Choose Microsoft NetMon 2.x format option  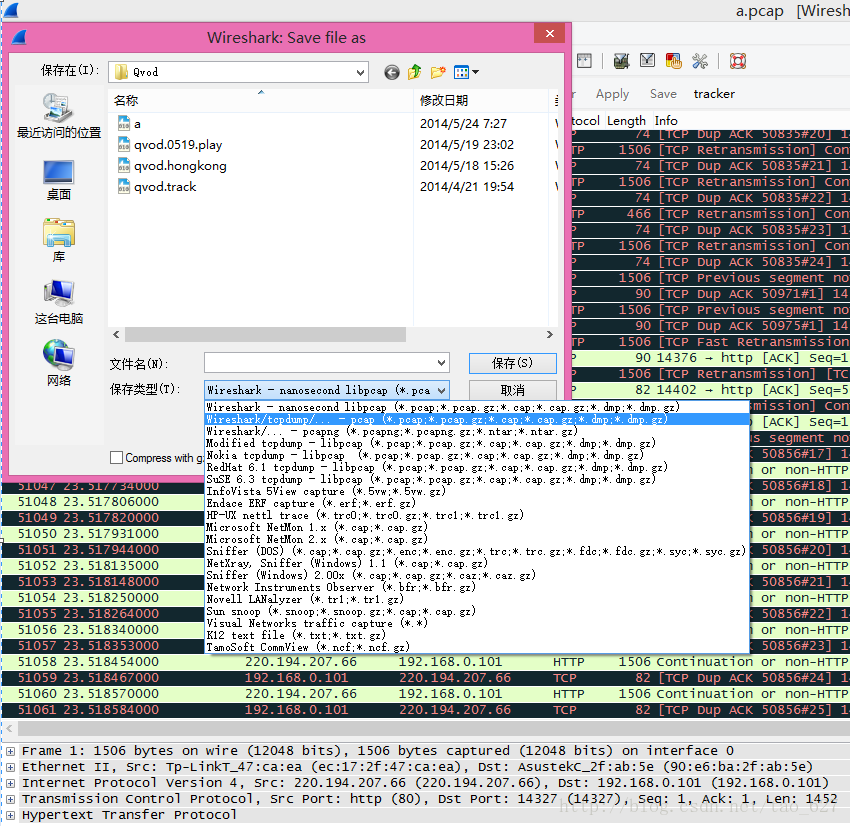(x=476, y=539)
